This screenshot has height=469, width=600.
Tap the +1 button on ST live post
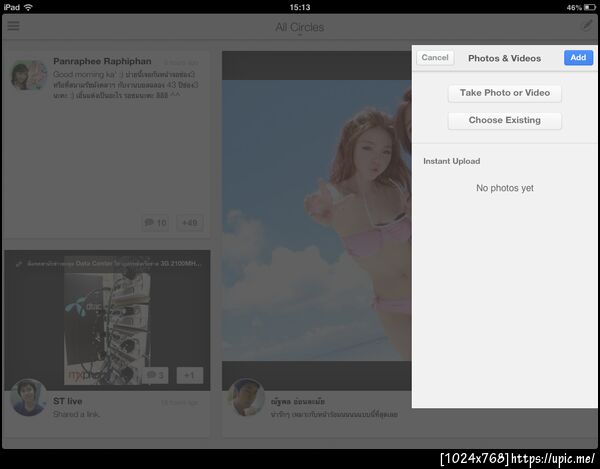click(190, 375)
